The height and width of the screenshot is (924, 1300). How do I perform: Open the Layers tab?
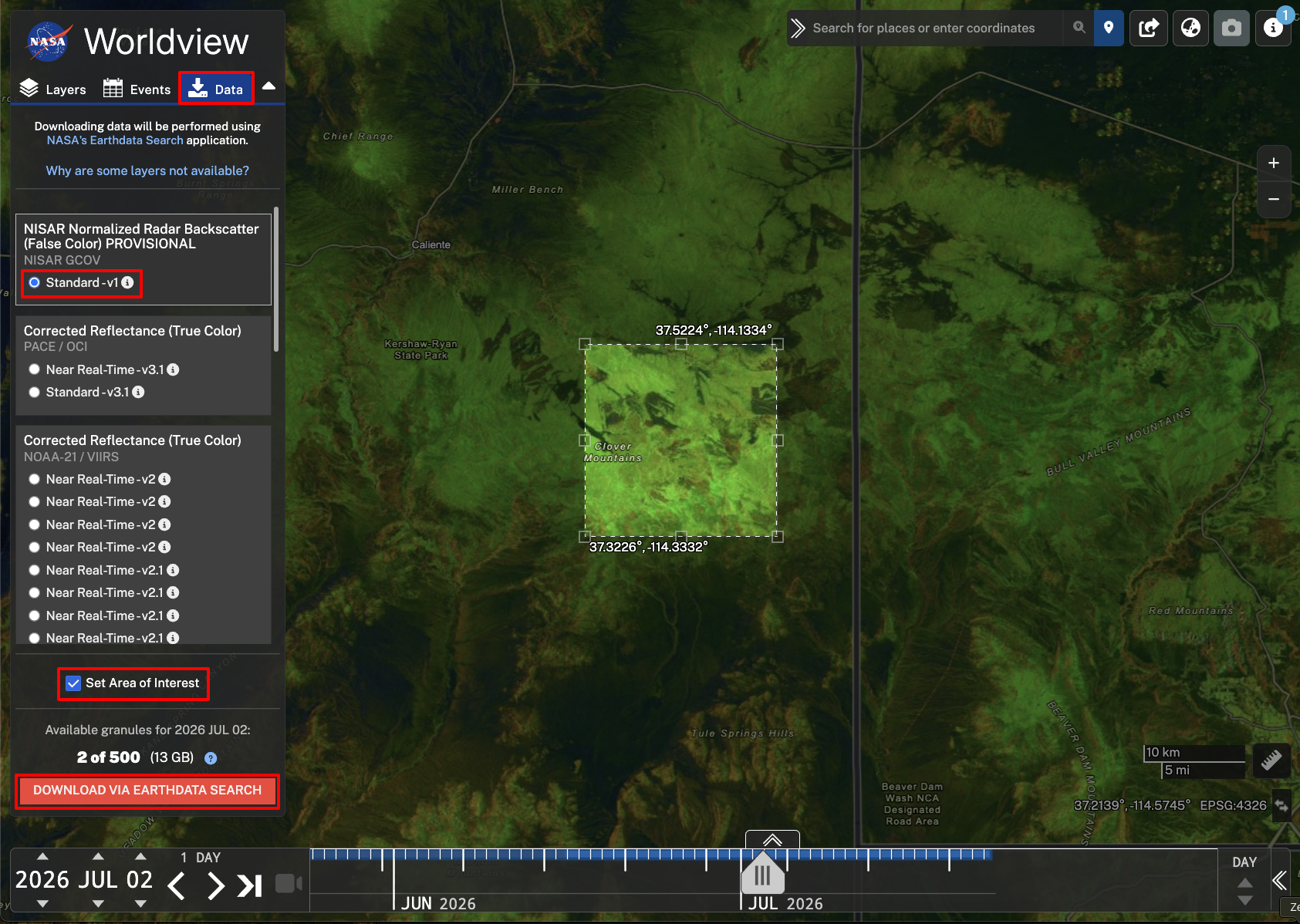(x=52, y=89)
